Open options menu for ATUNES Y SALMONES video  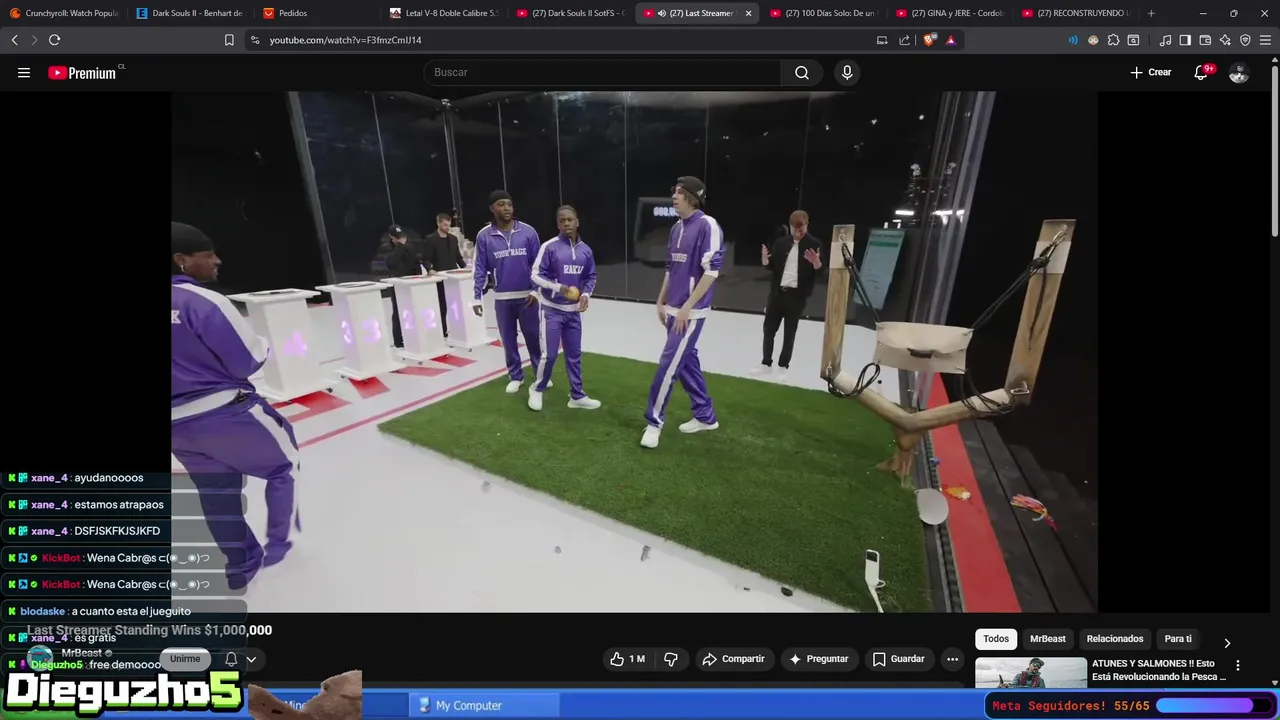click(x=1238, y=665)
